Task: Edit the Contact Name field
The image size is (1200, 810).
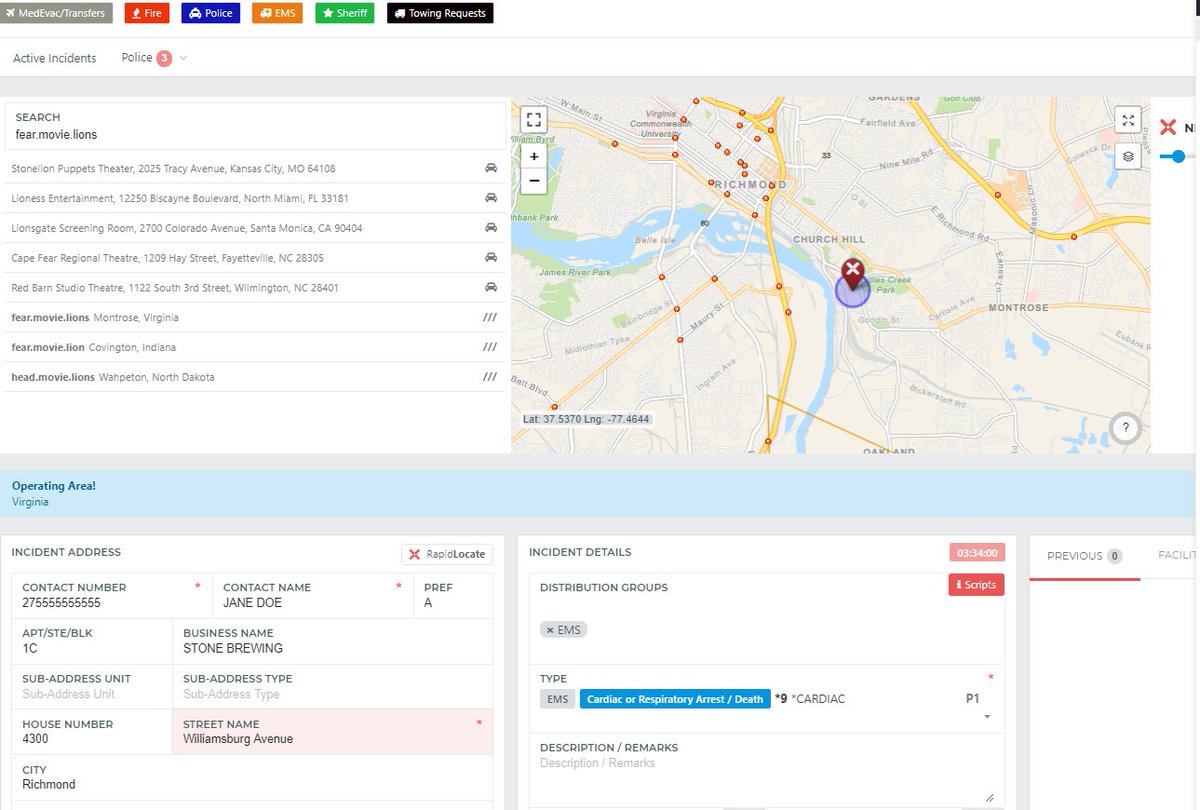Action: (313, 595)
